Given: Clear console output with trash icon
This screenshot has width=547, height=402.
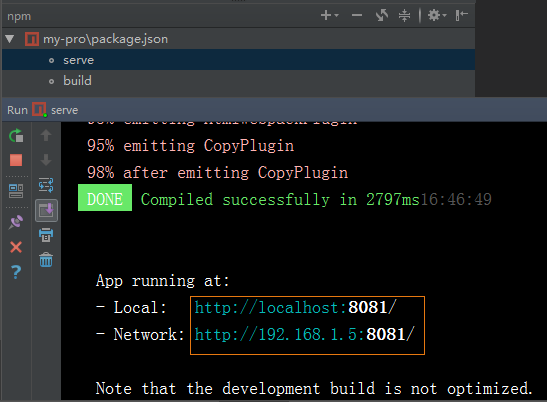Looking at the screenshot, I should [x=46, y=260].
